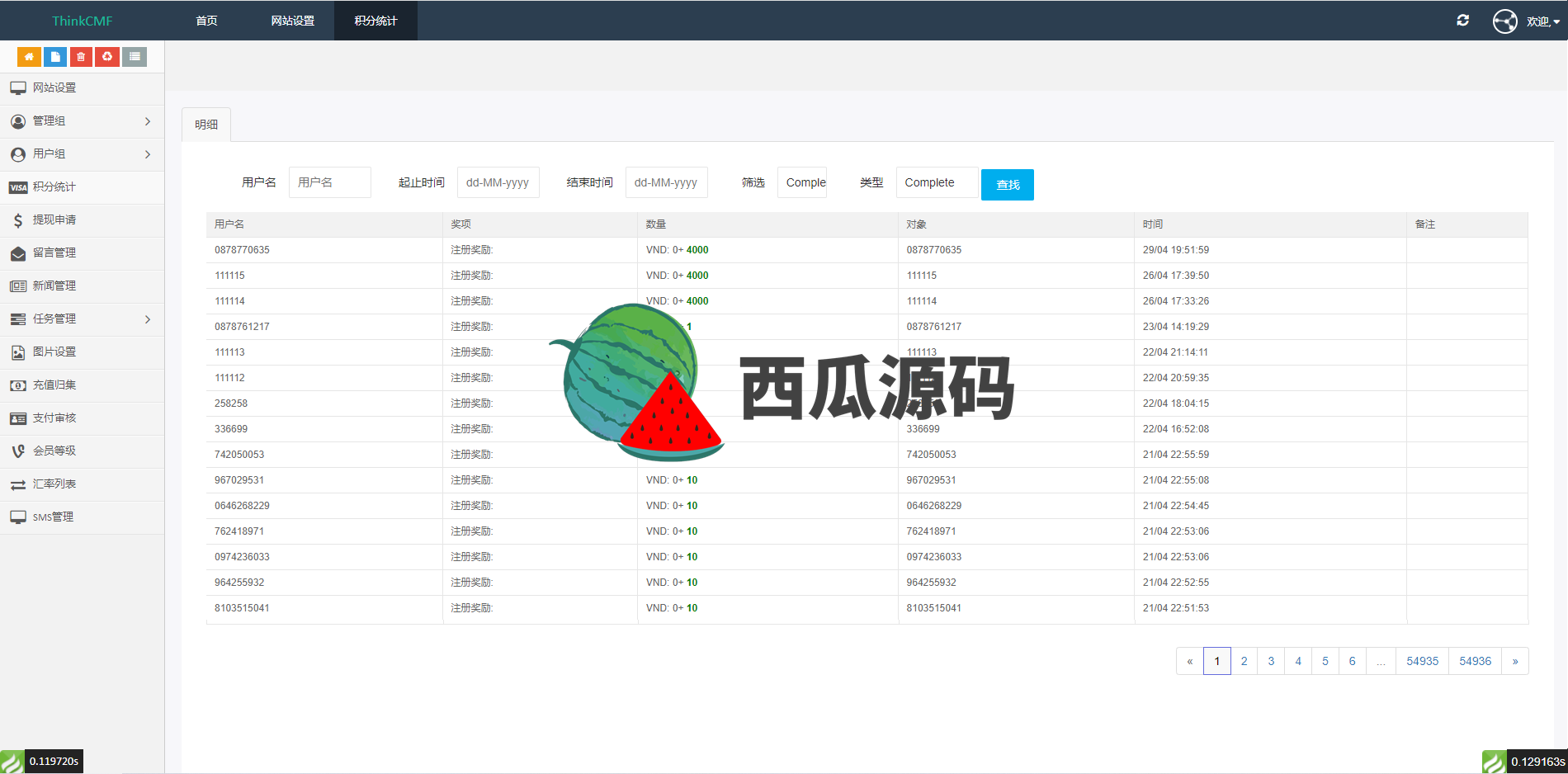The width and height of the screenshot is (1568, 774).
Task: Click the green leaf icon bottom-left
Action: (x=12, y=762)
